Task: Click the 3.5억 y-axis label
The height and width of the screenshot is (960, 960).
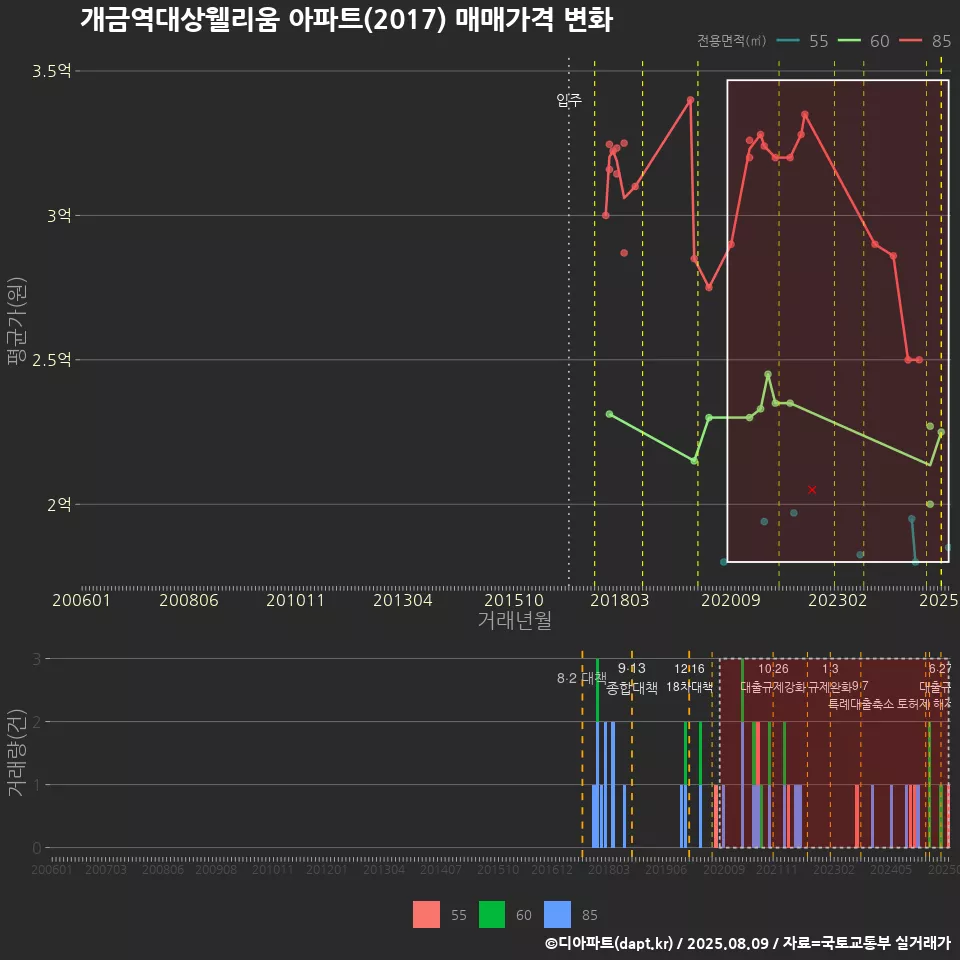Action: click(51, 71)
